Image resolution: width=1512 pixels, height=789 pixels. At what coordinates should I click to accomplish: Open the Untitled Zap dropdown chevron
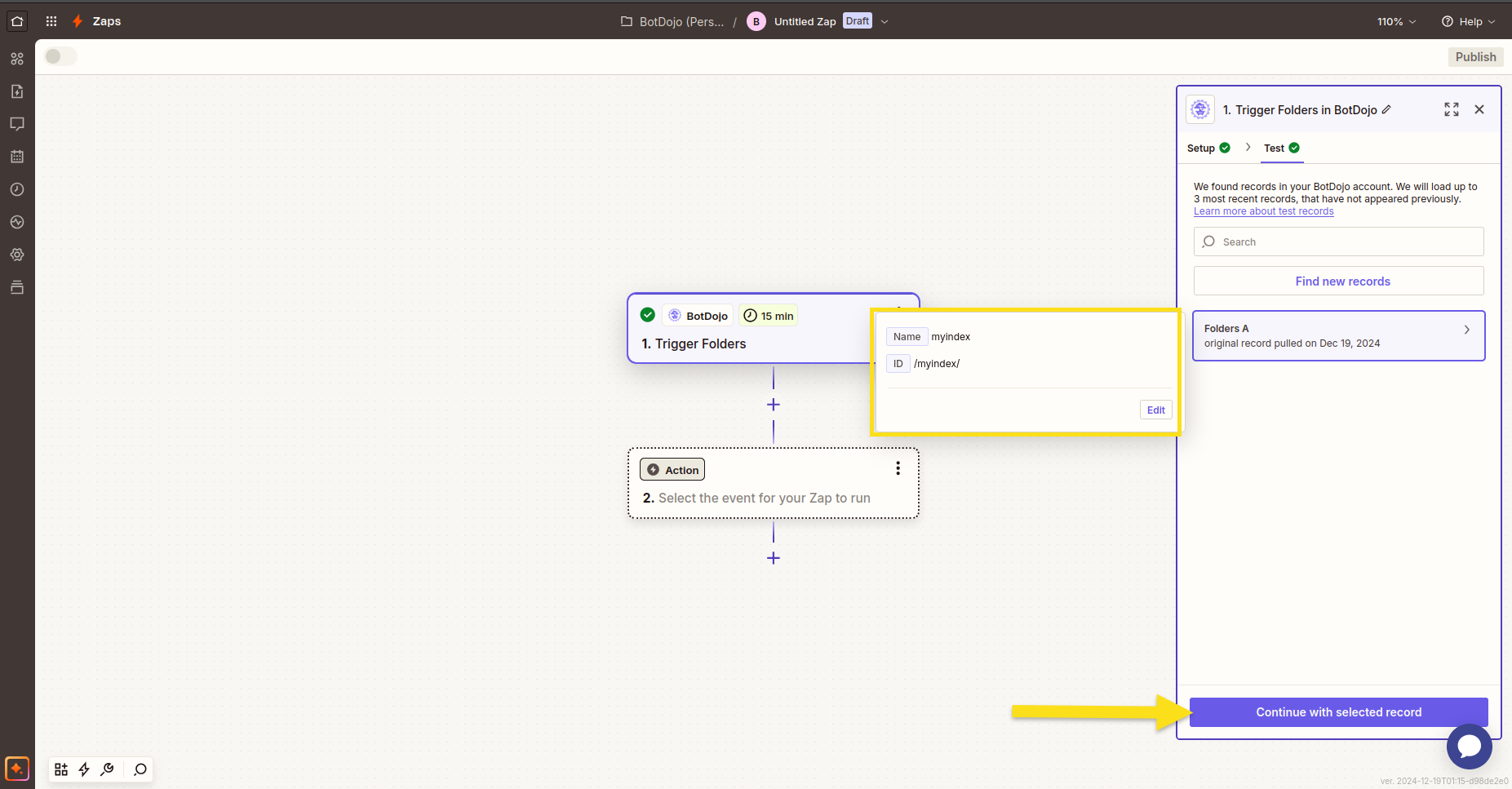(x=885, y=22)
